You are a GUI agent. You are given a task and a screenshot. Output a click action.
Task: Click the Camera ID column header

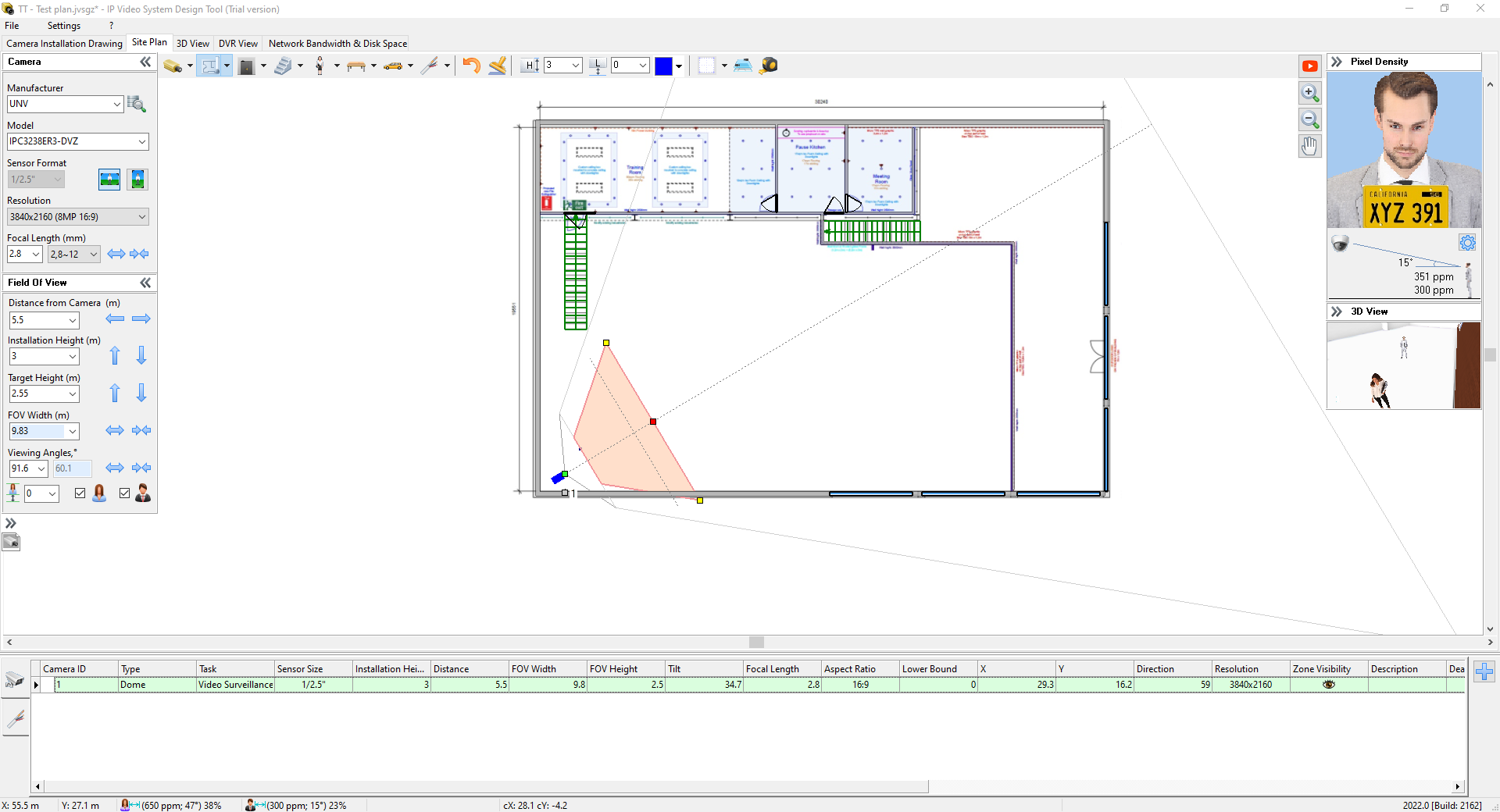78,669
